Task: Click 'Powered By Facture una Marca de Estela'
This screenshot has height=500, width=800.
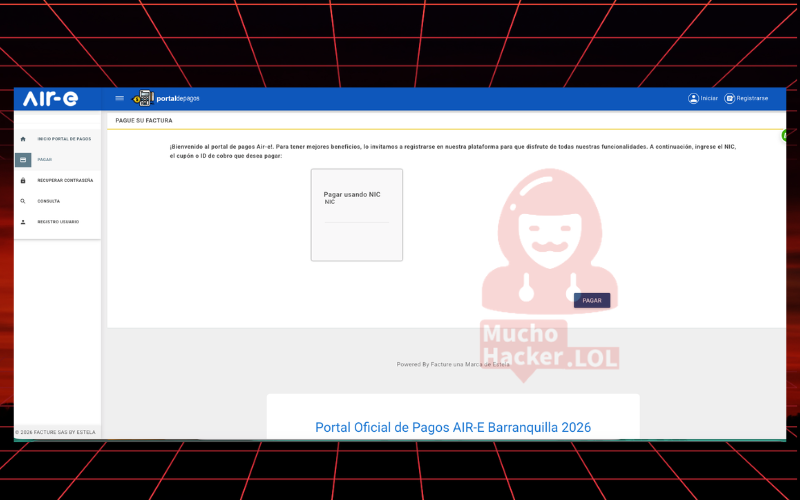Action: tap(453, 364)
